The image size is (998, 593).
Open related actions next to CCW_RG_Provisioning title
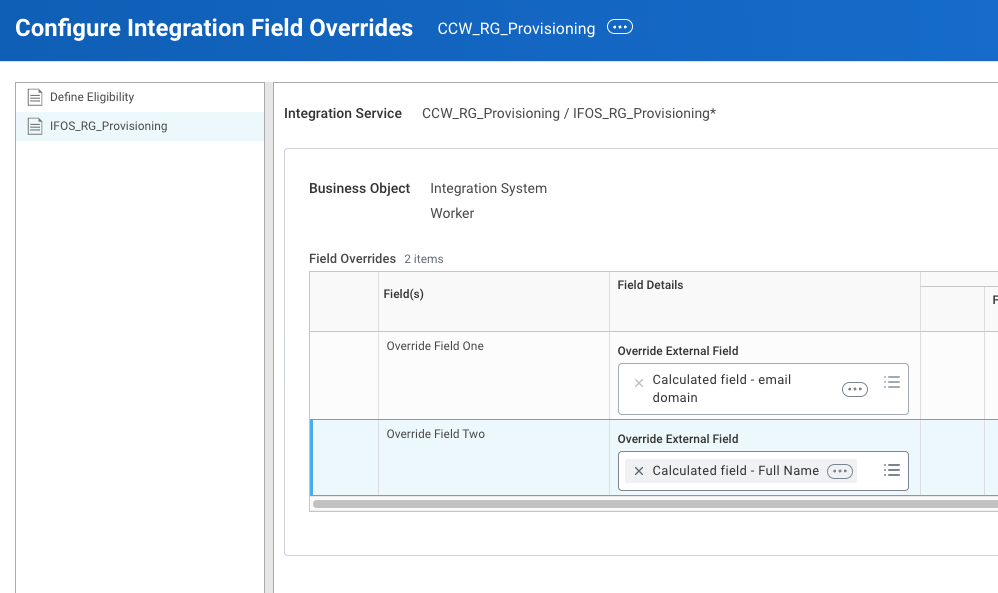[x=619, y=27]
